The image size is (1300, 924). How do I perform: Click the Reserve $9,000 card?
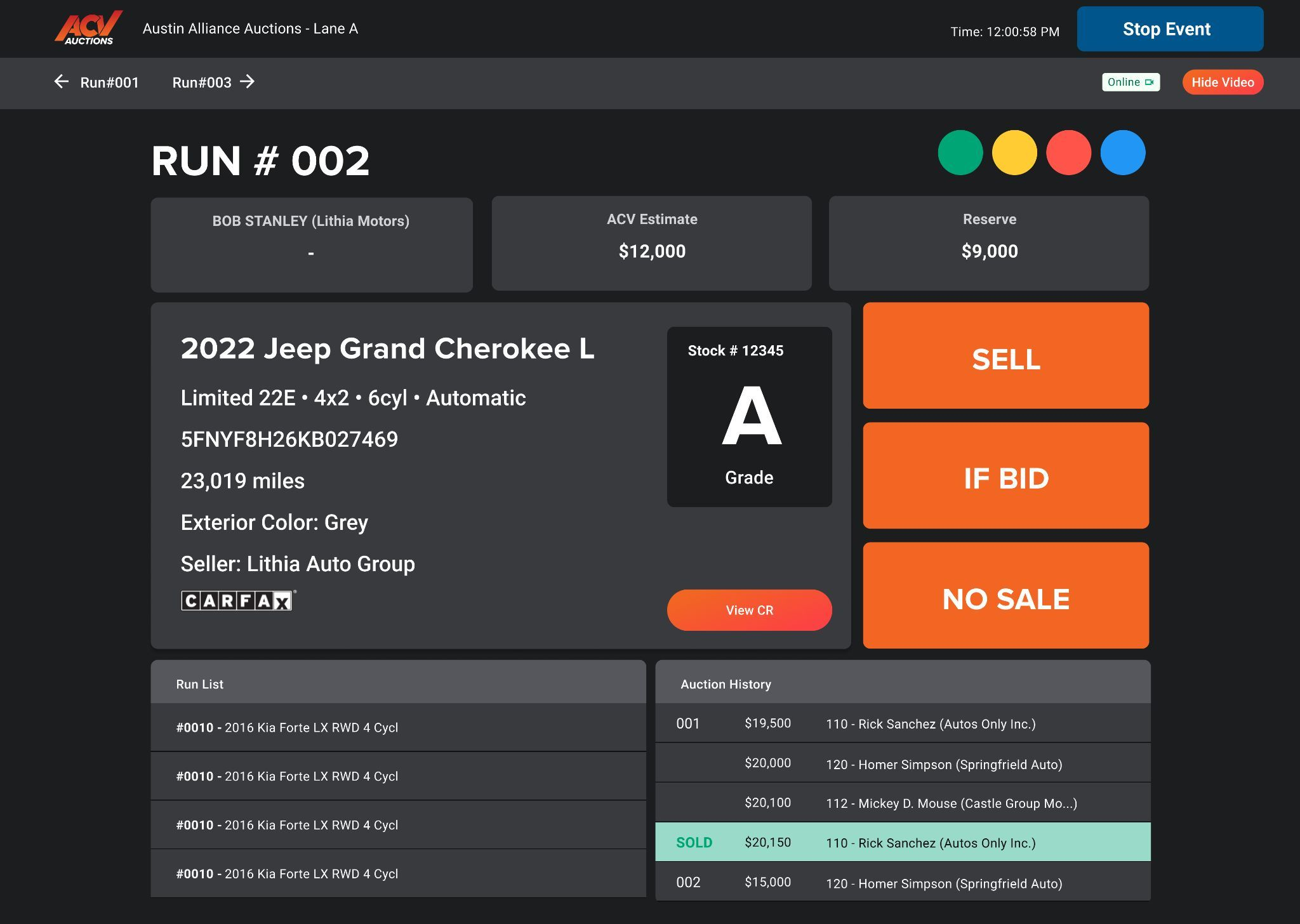[989, 244]
